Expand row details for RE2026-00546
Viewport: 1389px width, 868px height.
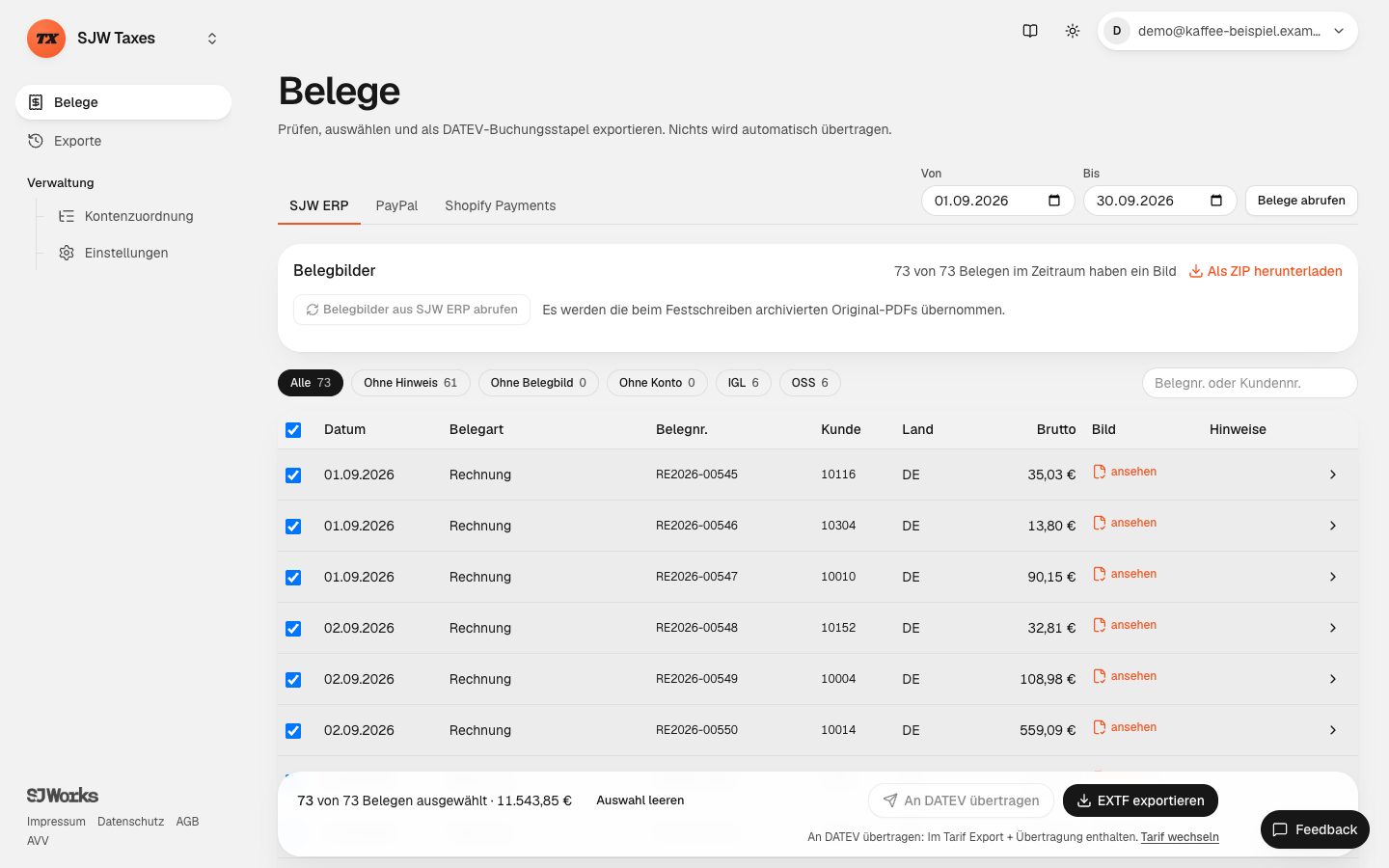pyautogui.click(x=1333, y=526)
